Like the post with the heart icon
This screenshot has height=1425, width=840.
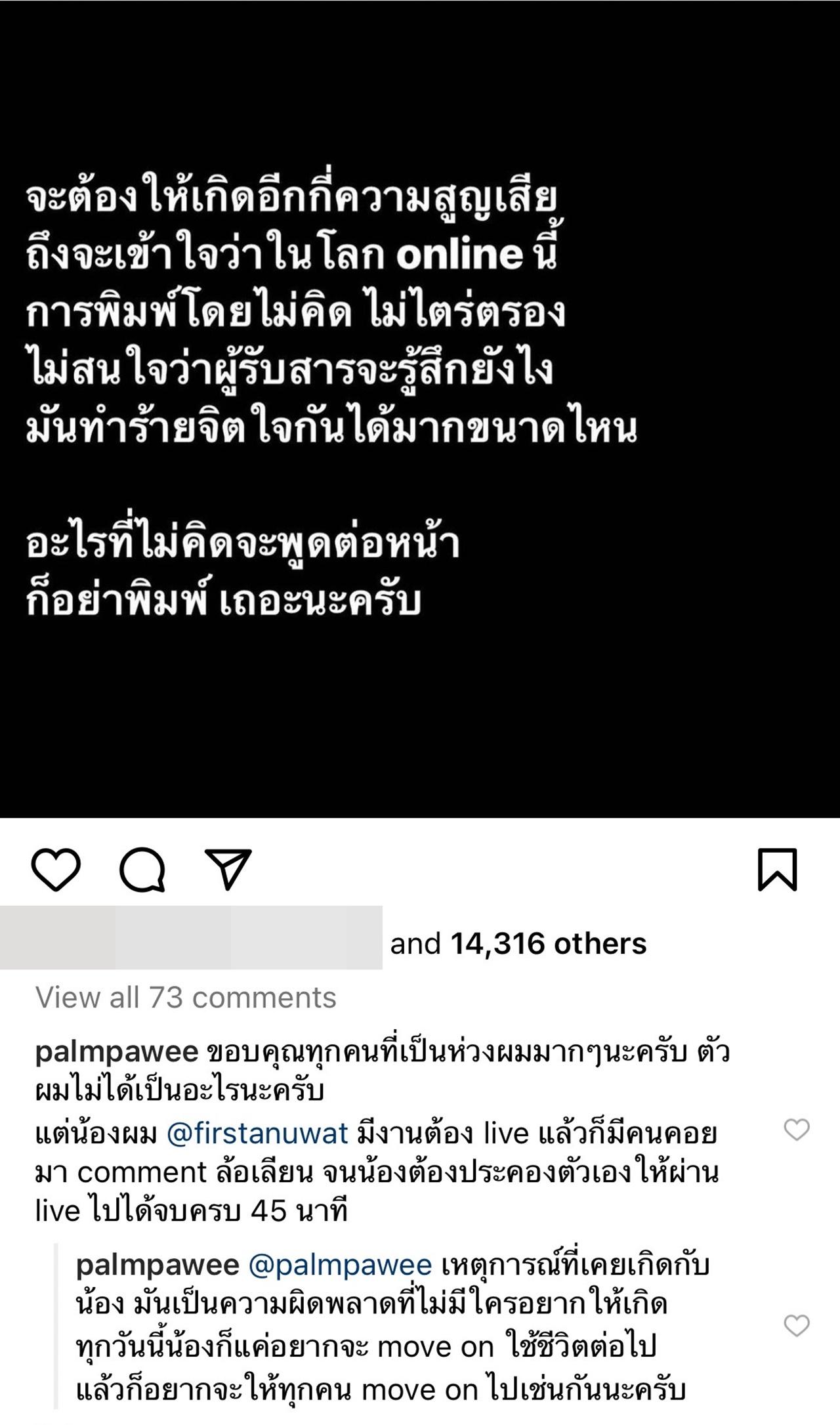(x=56, y=870)
